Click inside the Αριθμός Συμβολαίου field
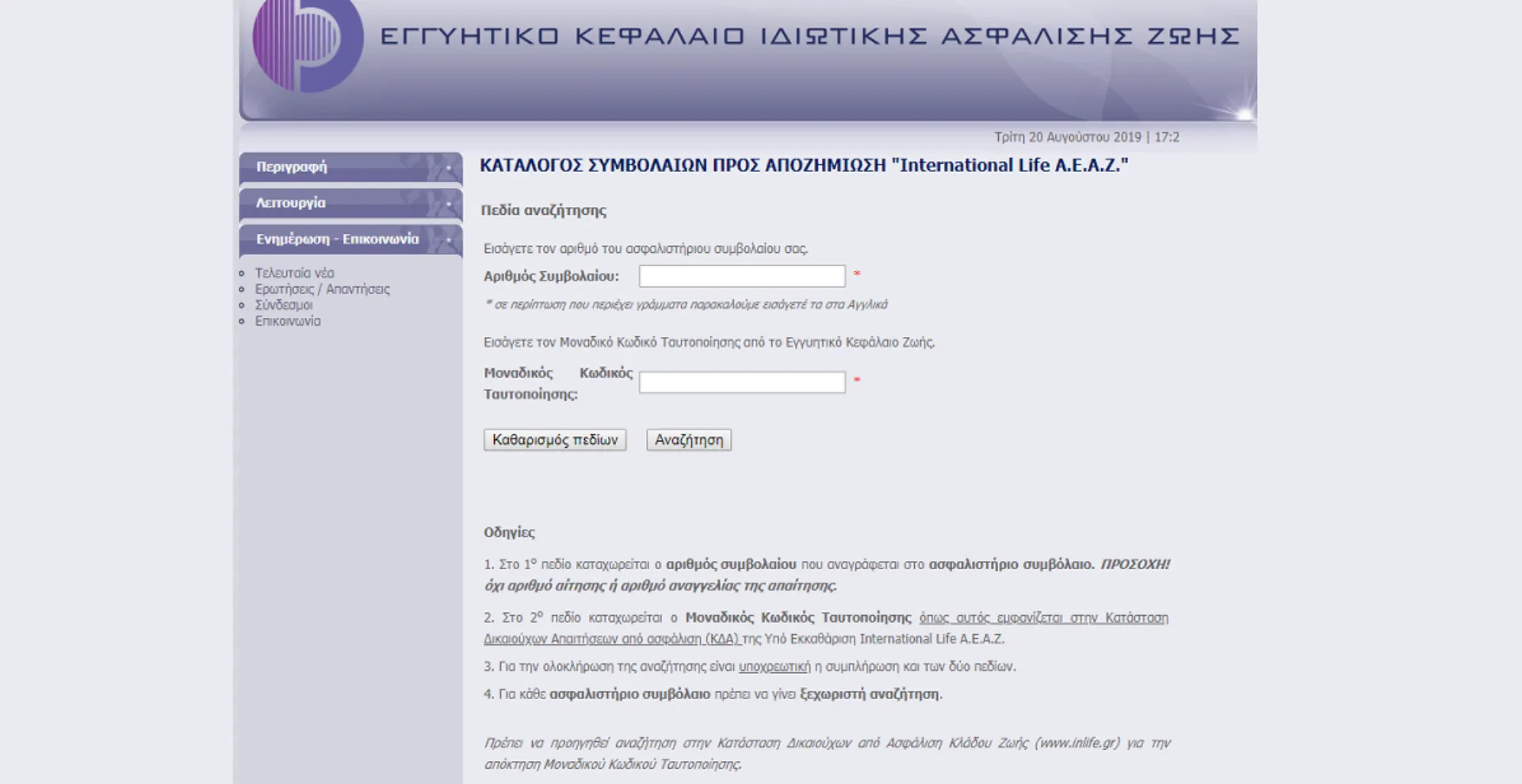 coord(742,275)
